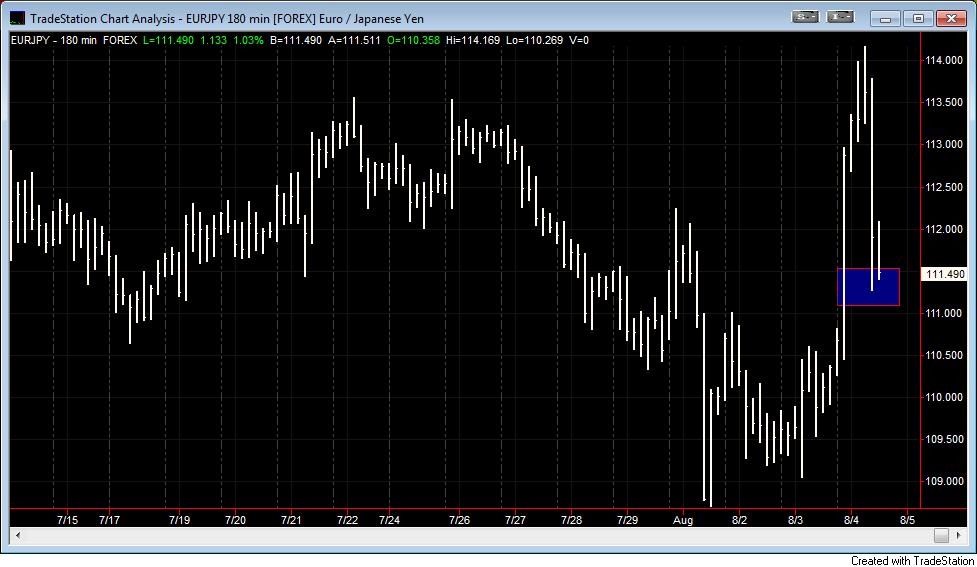
Task: Click the 112.500 price axis label
Action: point(944,187)
